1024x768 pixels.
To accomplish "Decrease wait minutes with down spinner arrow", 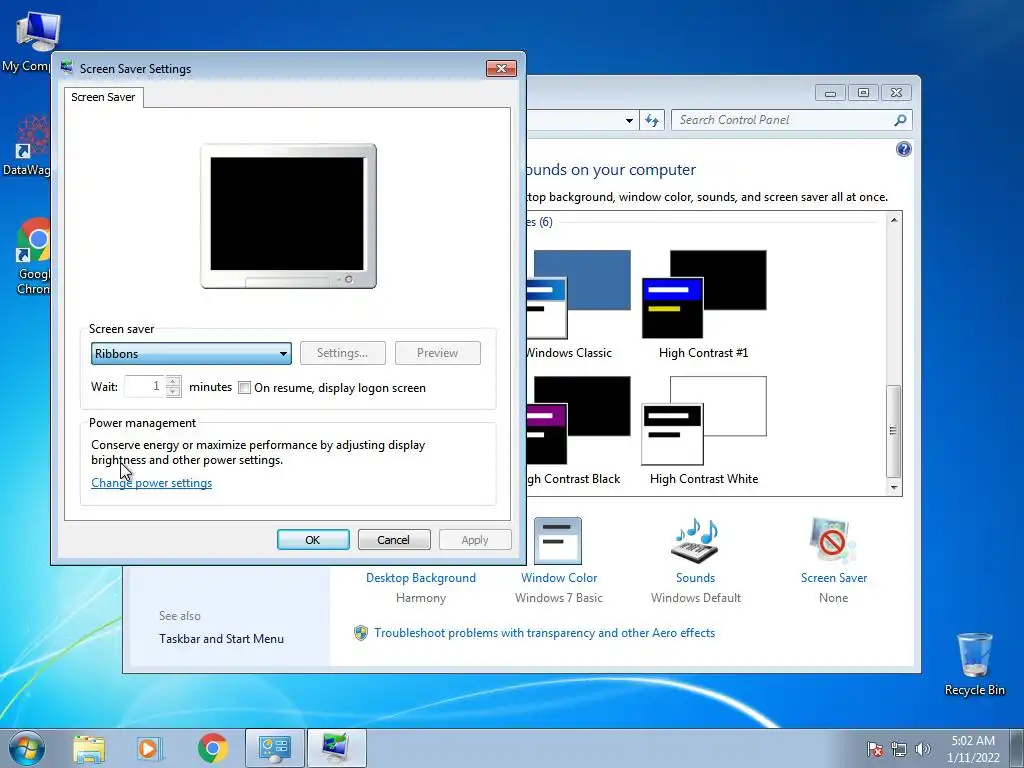I will point(173,392).
